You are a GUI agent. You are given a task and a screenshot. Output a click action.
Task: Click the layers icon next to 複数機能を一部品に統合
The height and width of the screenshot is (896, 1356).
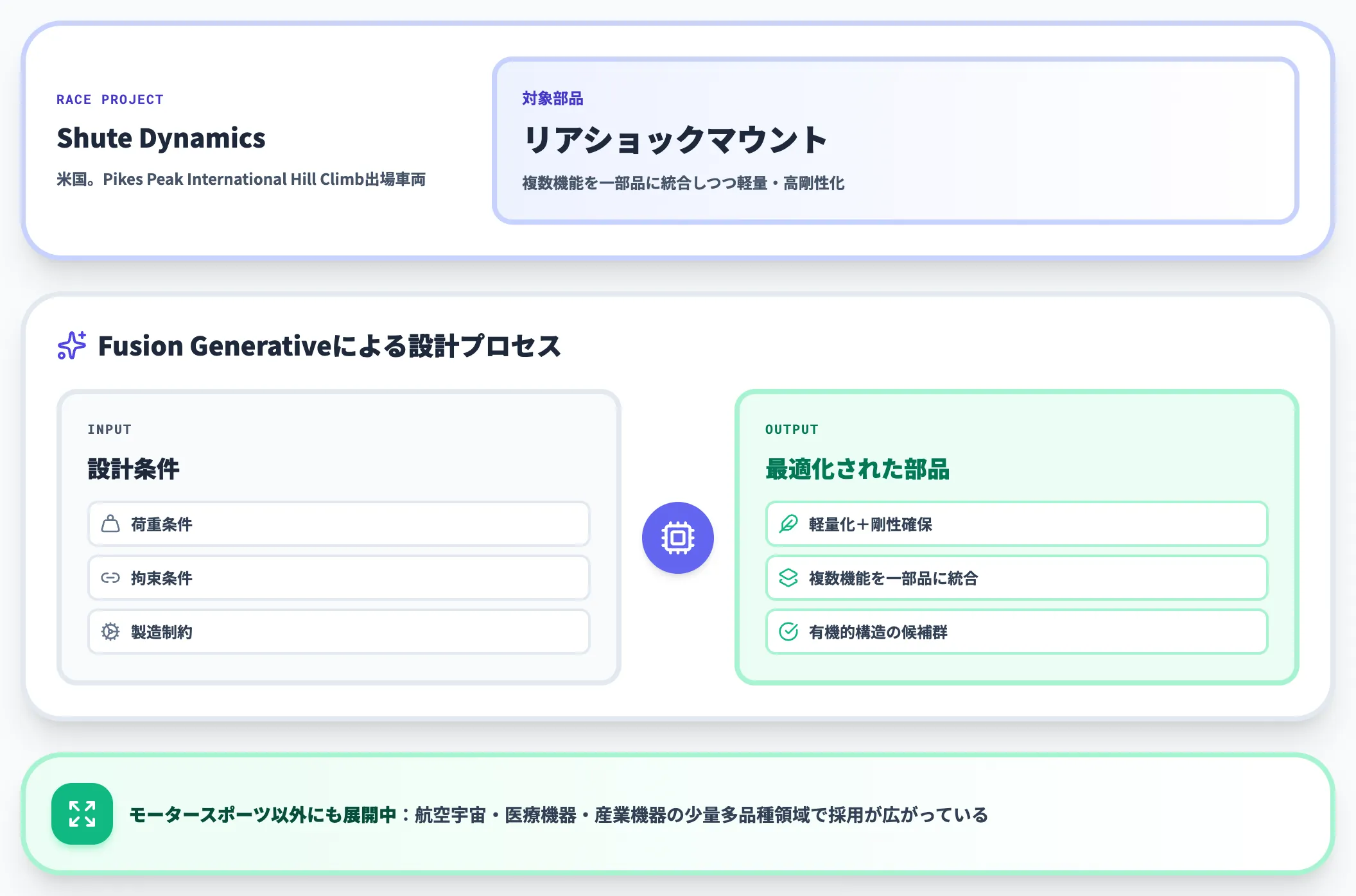click(x=788, y=578)
